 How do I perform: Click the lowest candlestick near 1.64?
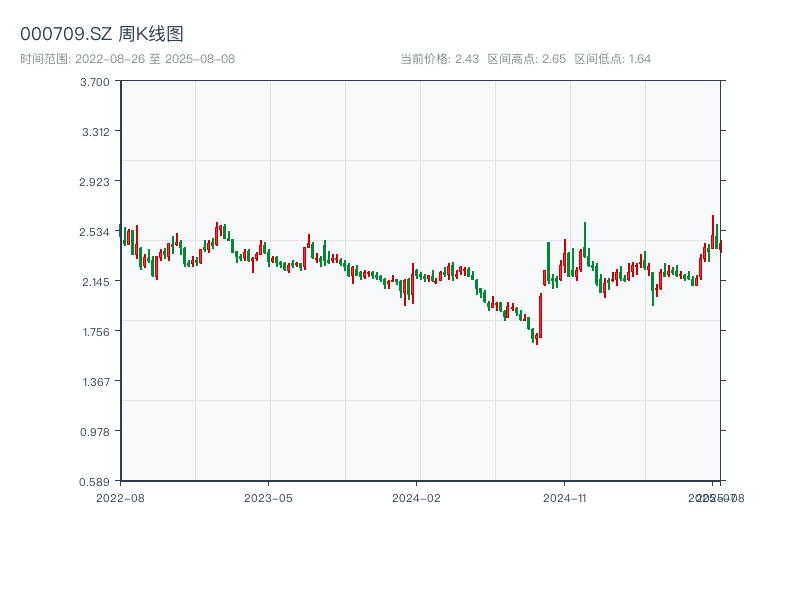pyautogui.click(x=536, y=338)
